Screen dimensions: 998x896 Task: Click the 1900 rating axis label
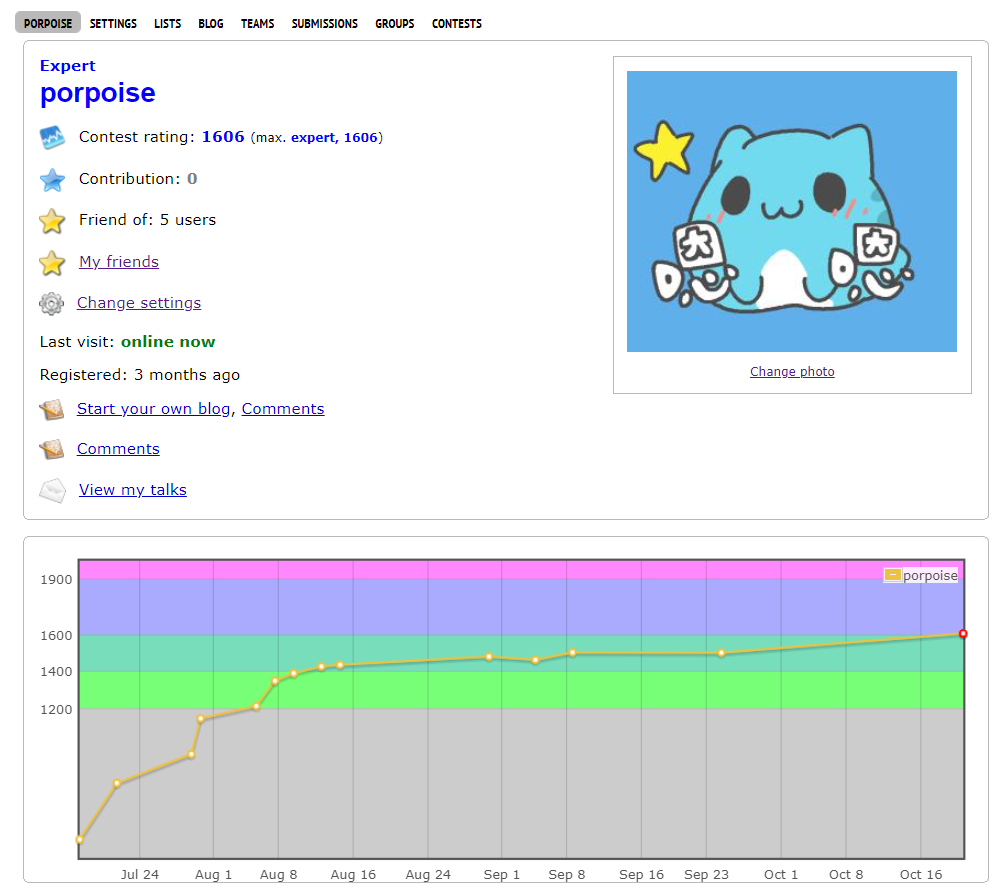point(56,580)
